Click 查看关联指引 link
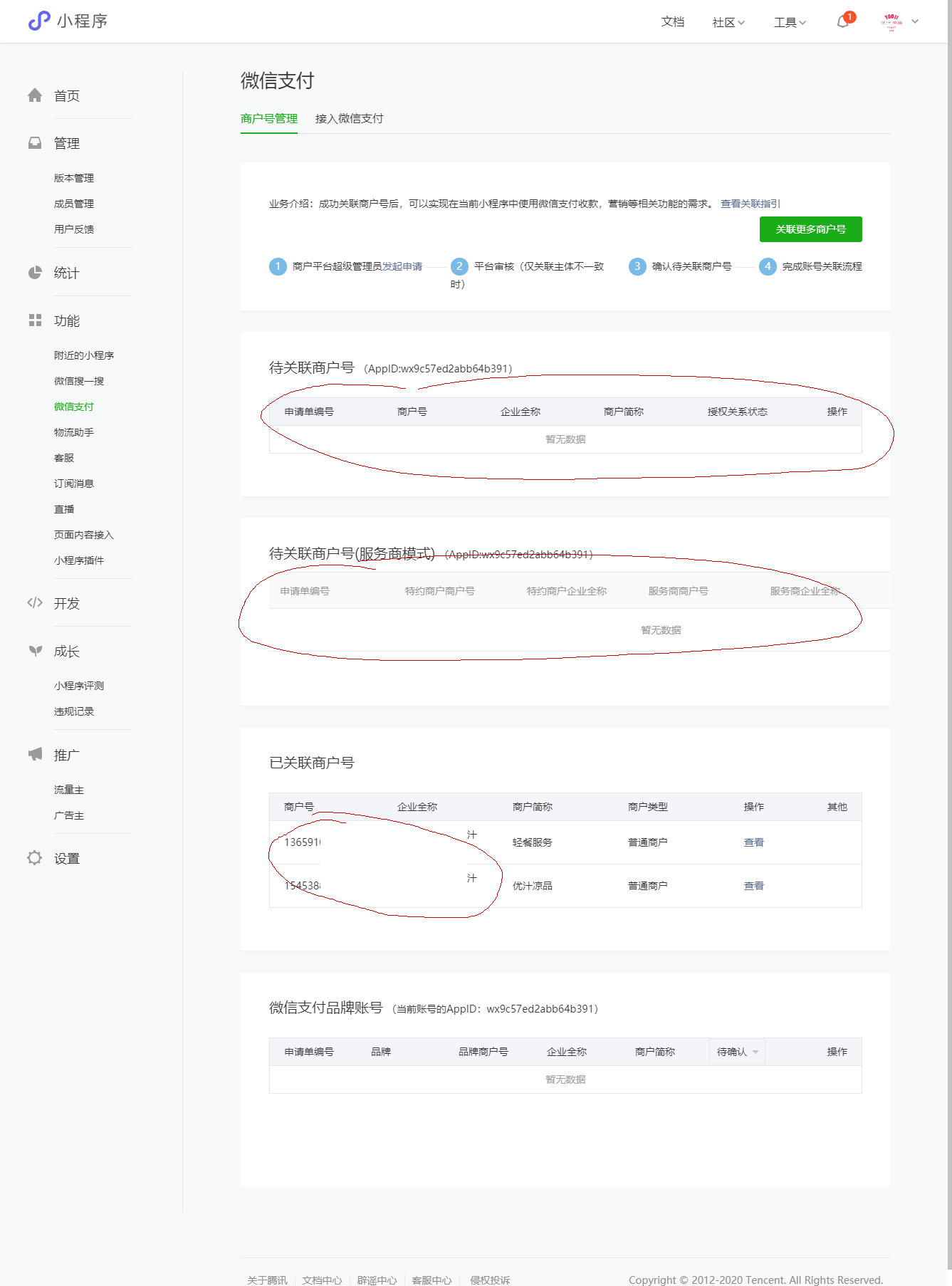The image size is (952, 1286). point(750,204)
